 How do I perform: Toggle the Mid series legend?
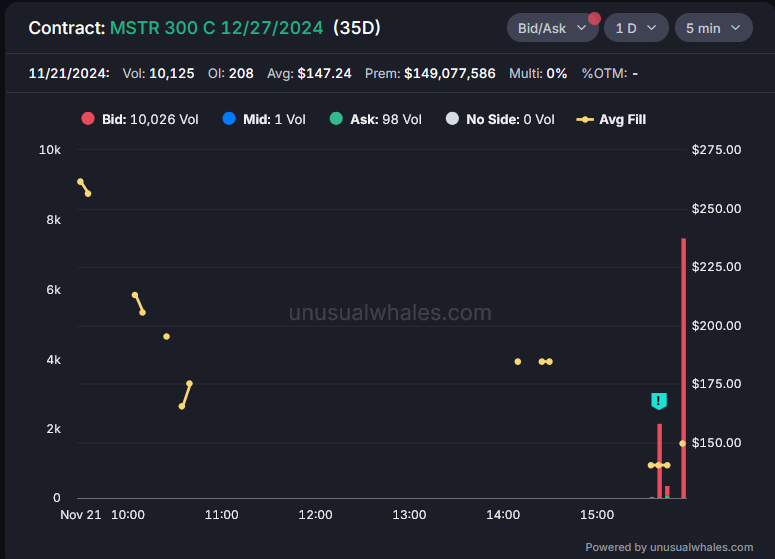[x=264, y=119]
